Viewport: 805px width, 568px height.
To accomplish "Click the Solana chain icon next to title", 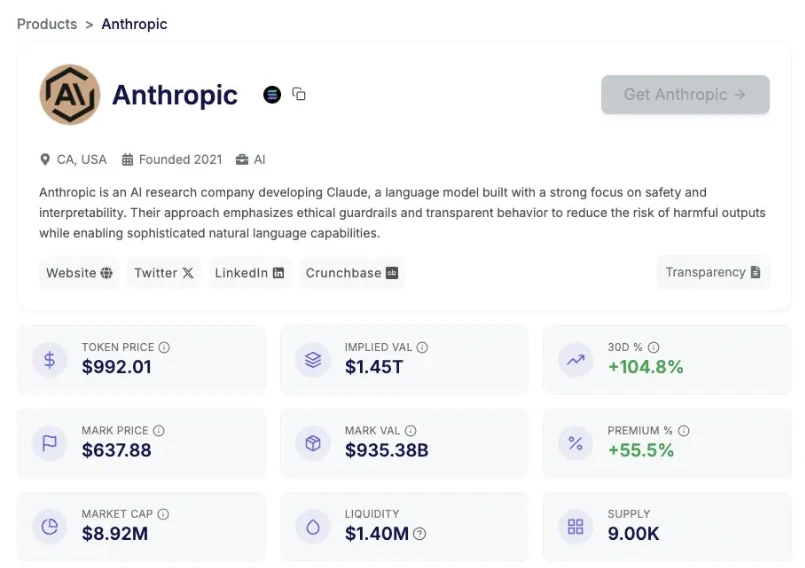I will tap(272, 94).
